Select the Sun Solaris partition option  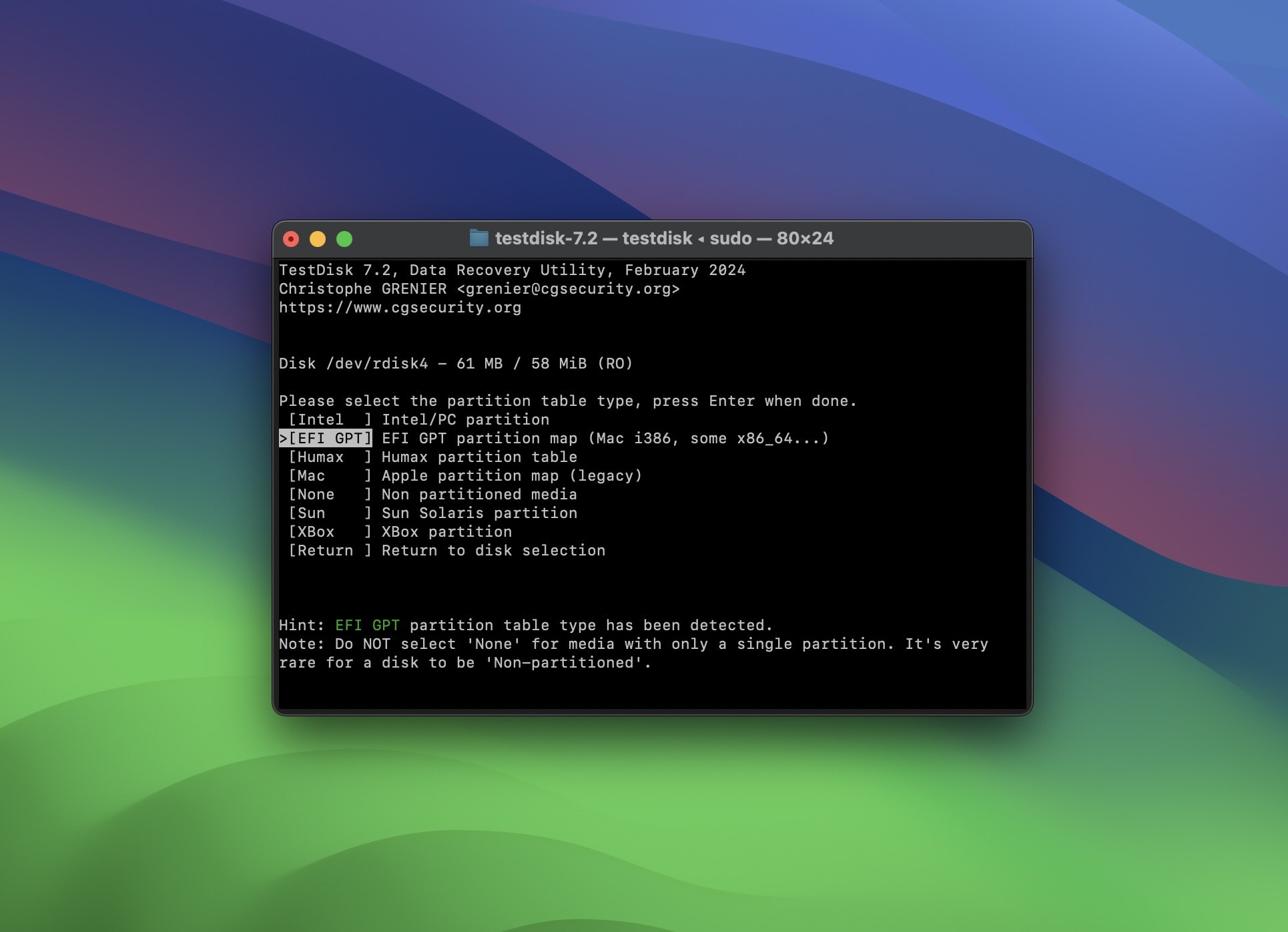pyautogui.click(x=432, y=513)
